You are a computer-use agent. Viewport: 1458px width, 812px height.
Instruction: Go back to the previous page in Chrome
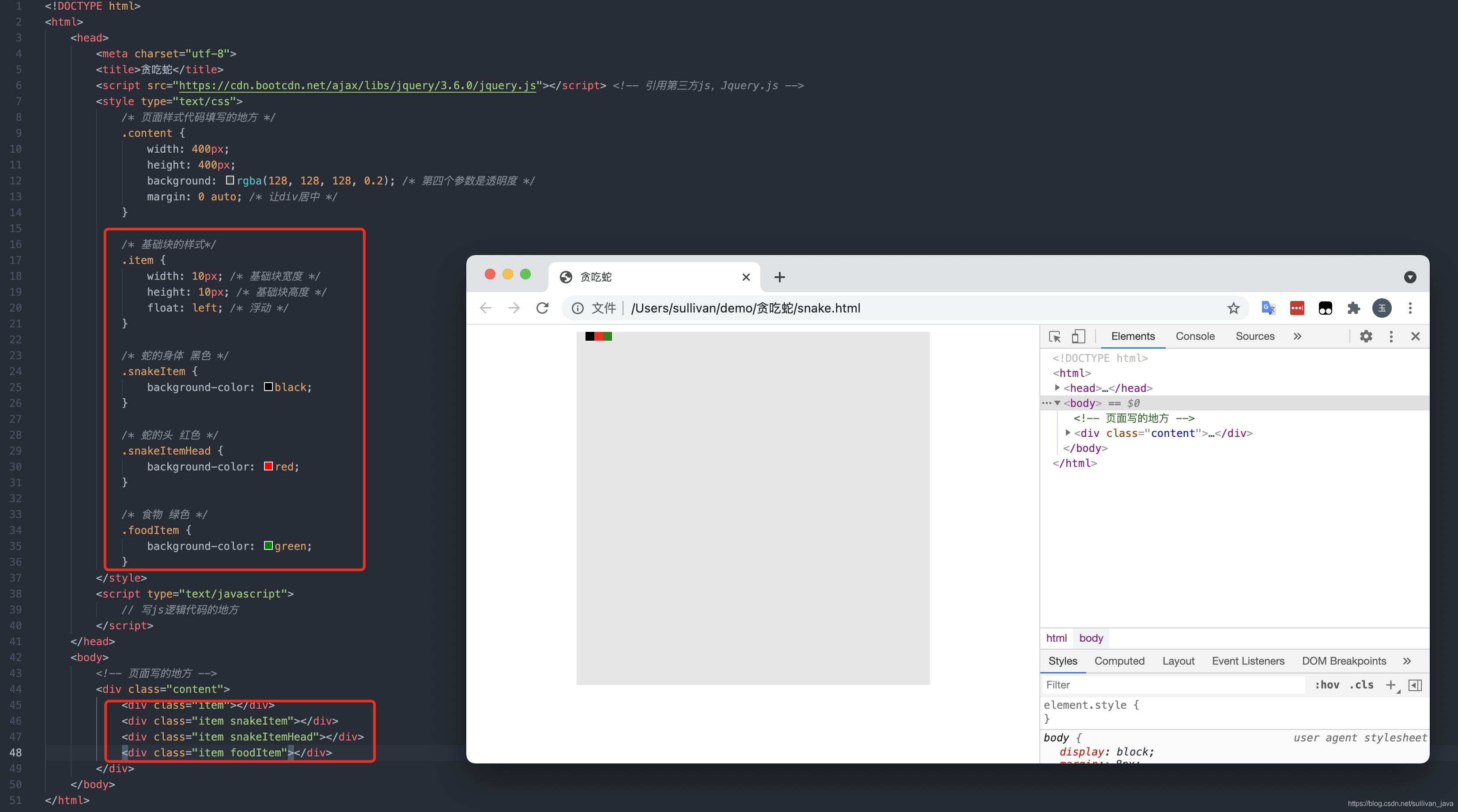click(486, 308)
